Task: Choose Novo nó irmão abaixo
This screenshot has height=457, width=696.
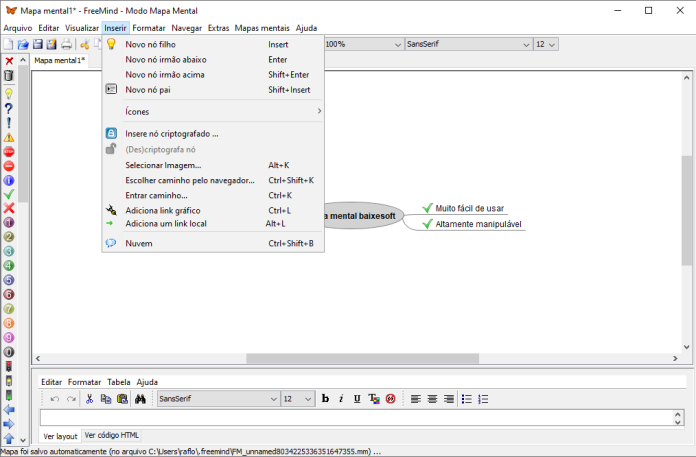Action: [213, 59]
